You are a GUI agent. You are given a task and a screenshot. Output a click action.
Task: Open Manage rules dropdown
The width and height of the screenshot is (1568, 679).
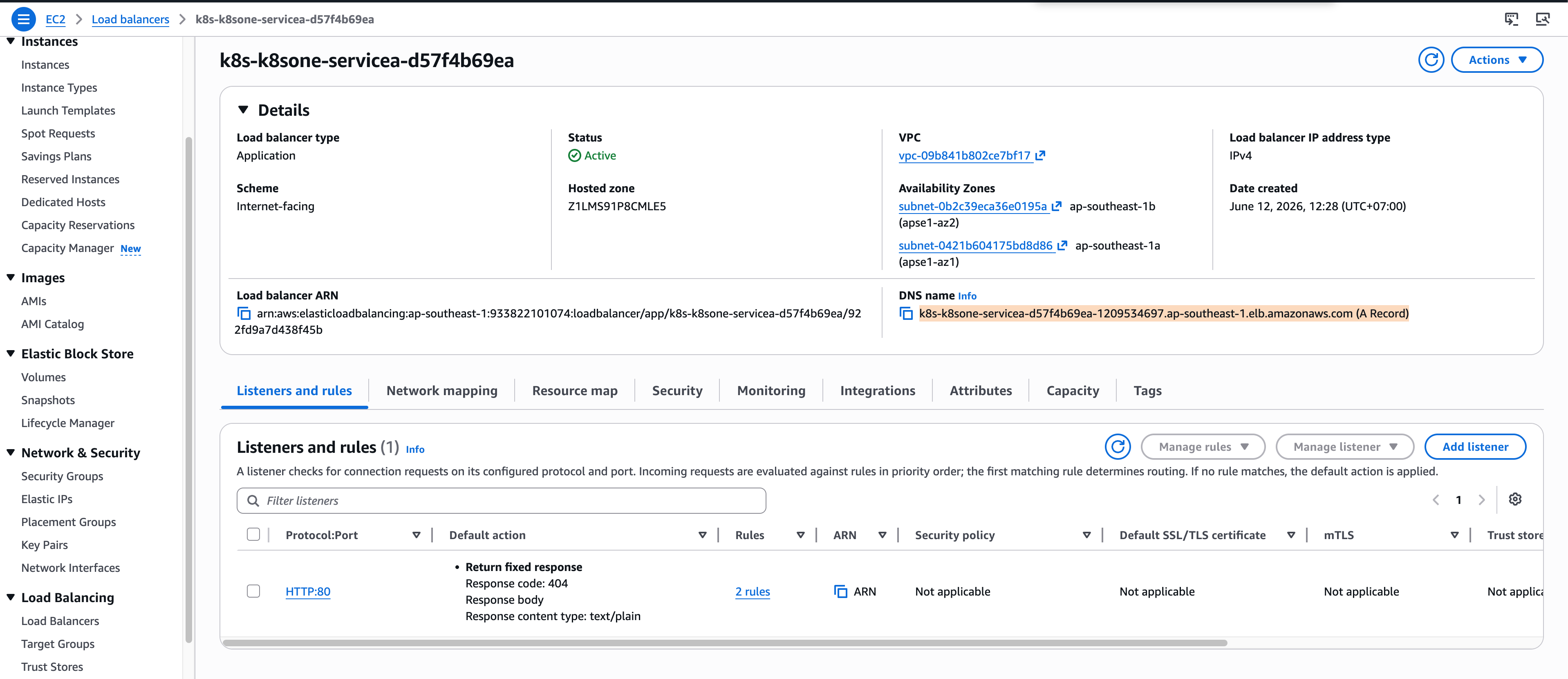1203,446
